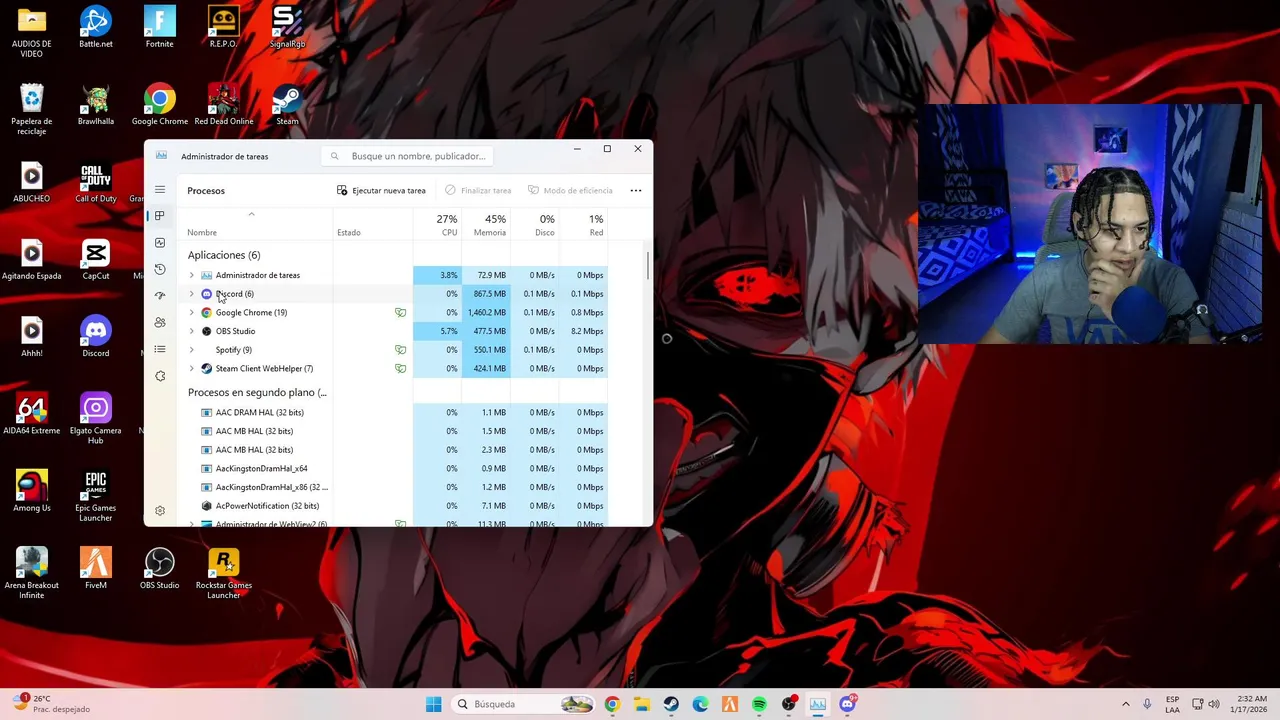1280x720 pixels.
Task: Click the ESP LAA language indicator
Action: (1172, 704)
